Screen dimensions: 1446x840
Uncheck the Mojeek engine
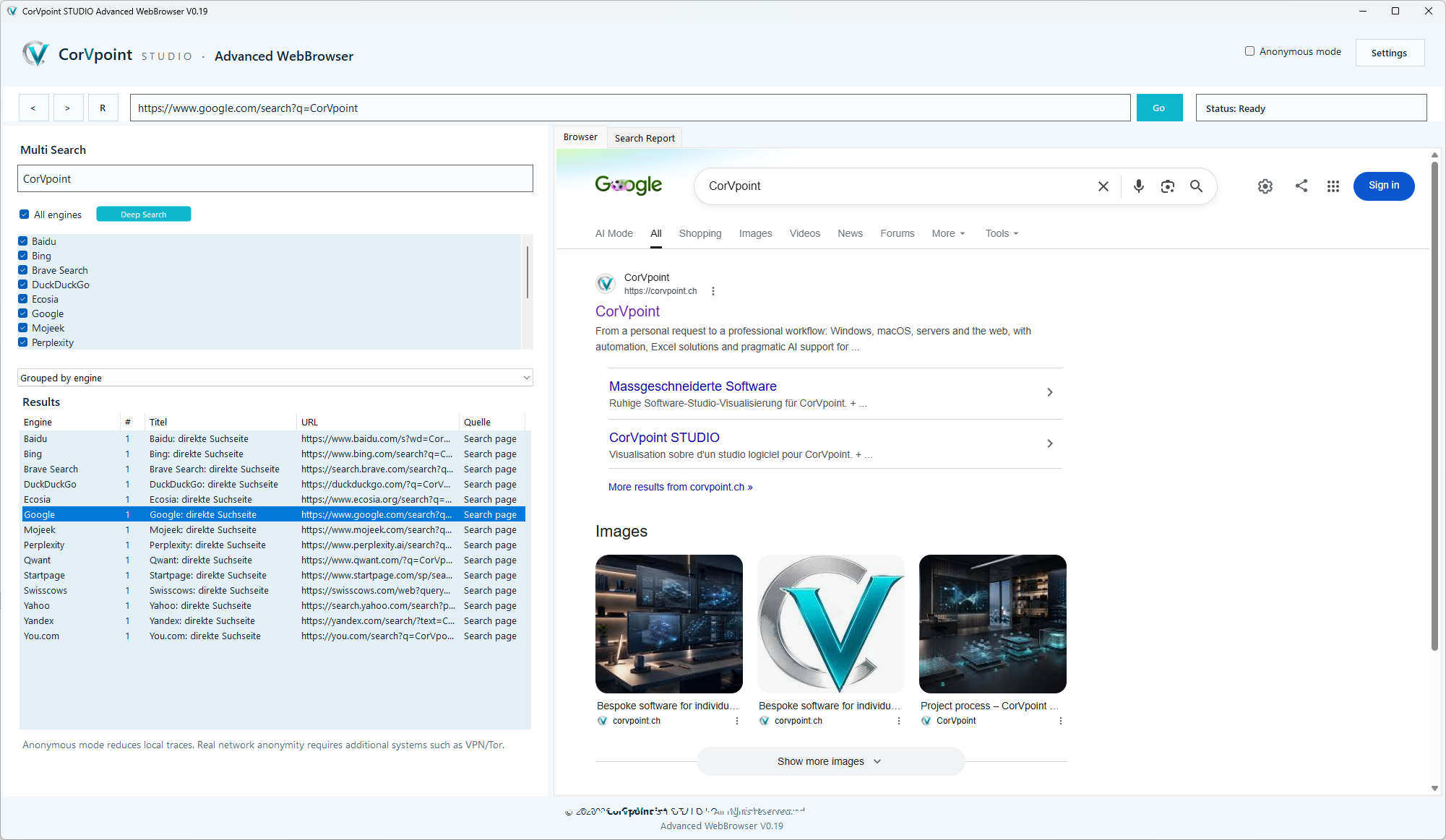pos(23,328)
